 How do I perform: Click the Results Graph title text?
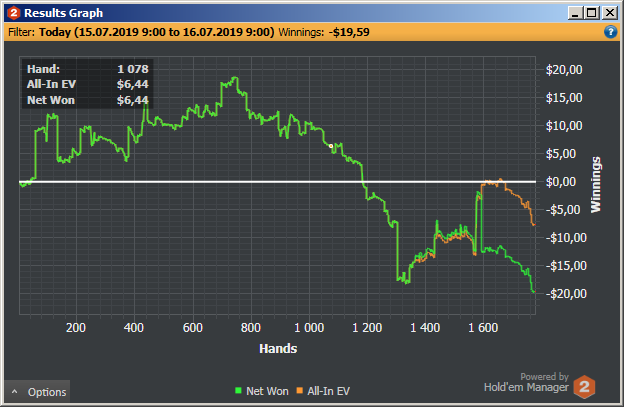click(64, 13)
